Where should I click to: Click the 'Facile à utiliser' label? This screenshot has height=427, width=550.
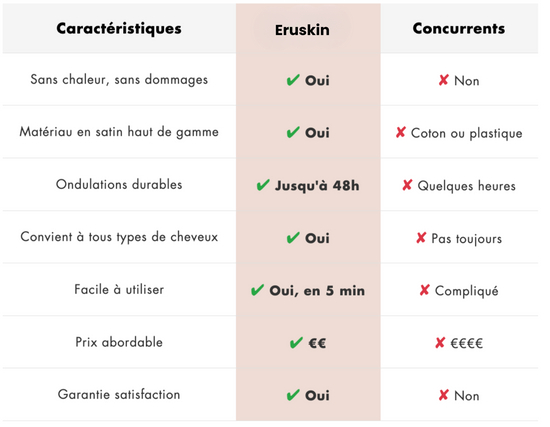coord(119,289)
